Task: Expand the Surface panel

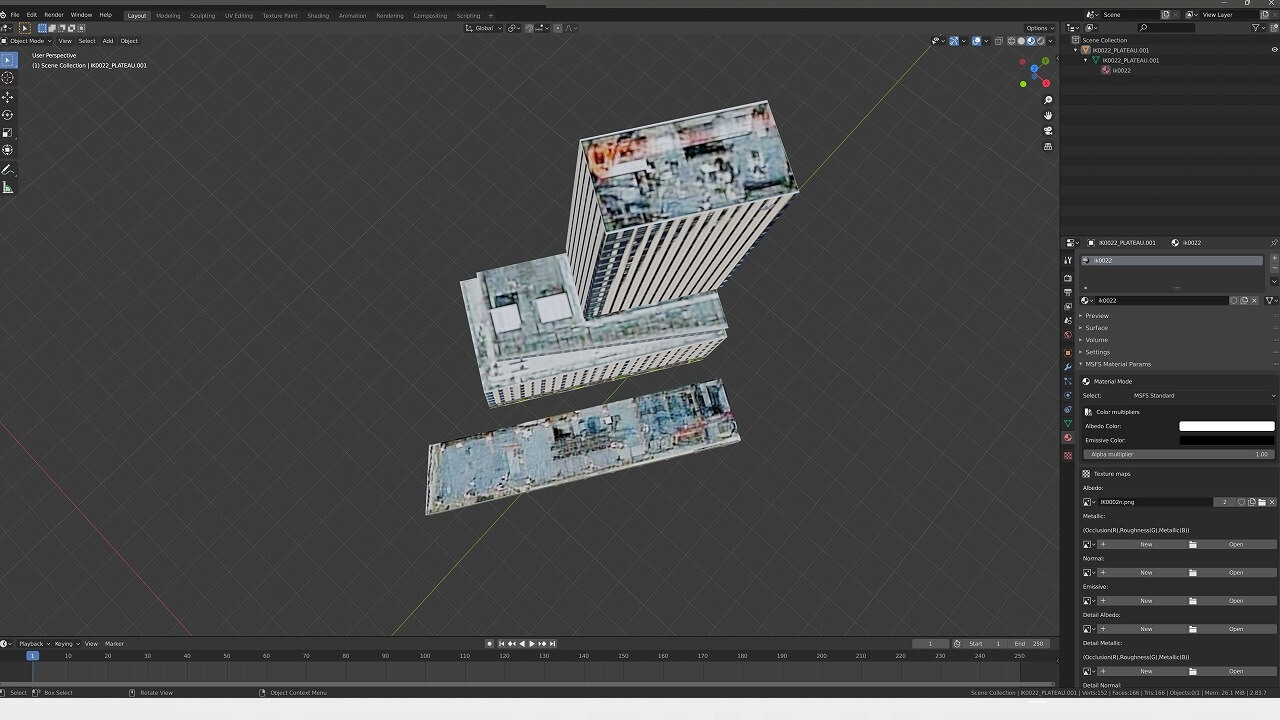Action: point(1097,328)
